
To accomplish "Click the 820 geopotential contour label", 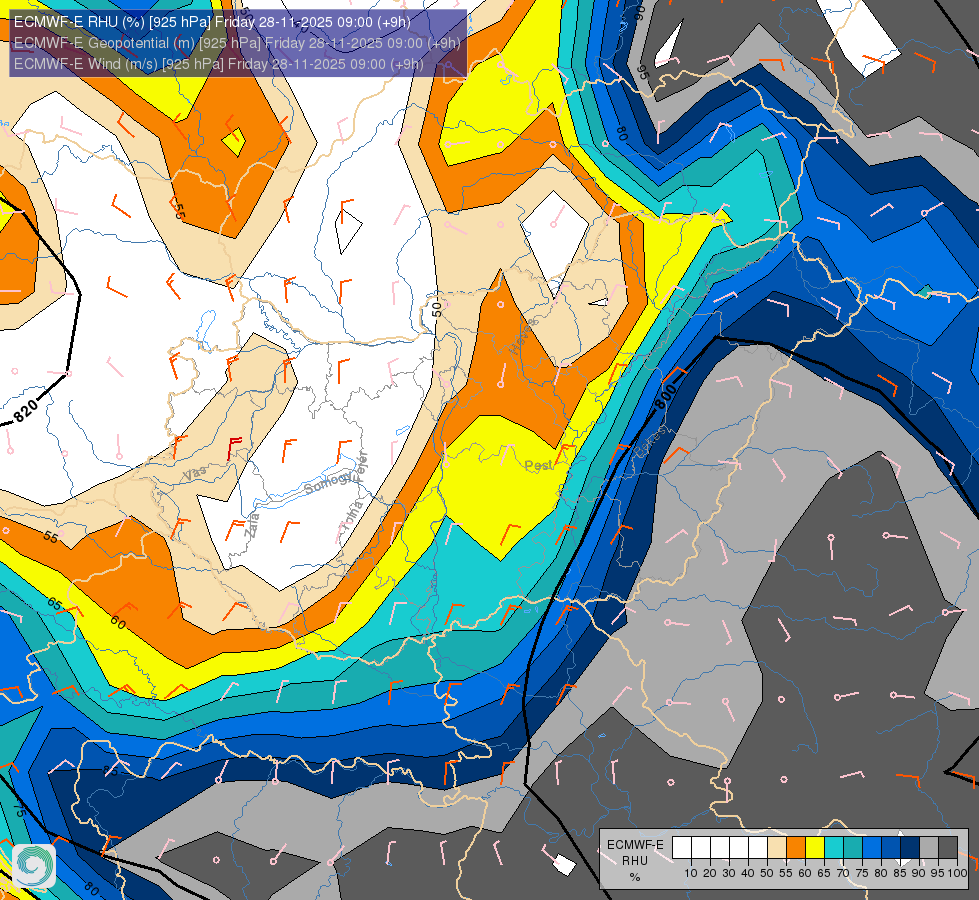I will click(26, 410).
